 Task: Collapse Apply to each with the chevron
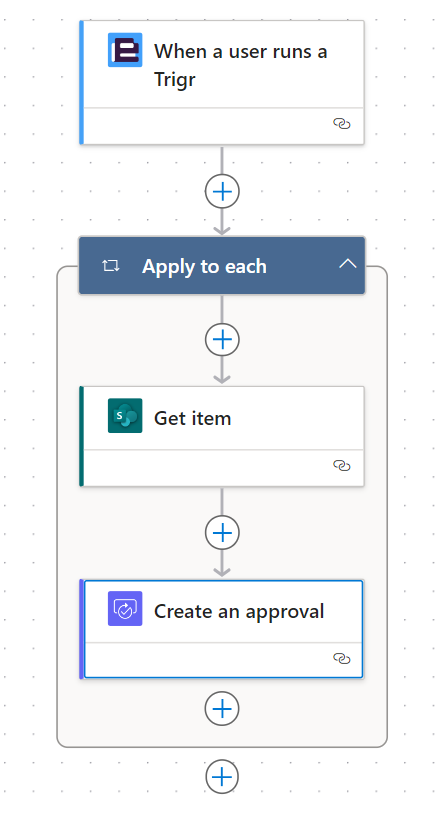click(x=348, y=264)
